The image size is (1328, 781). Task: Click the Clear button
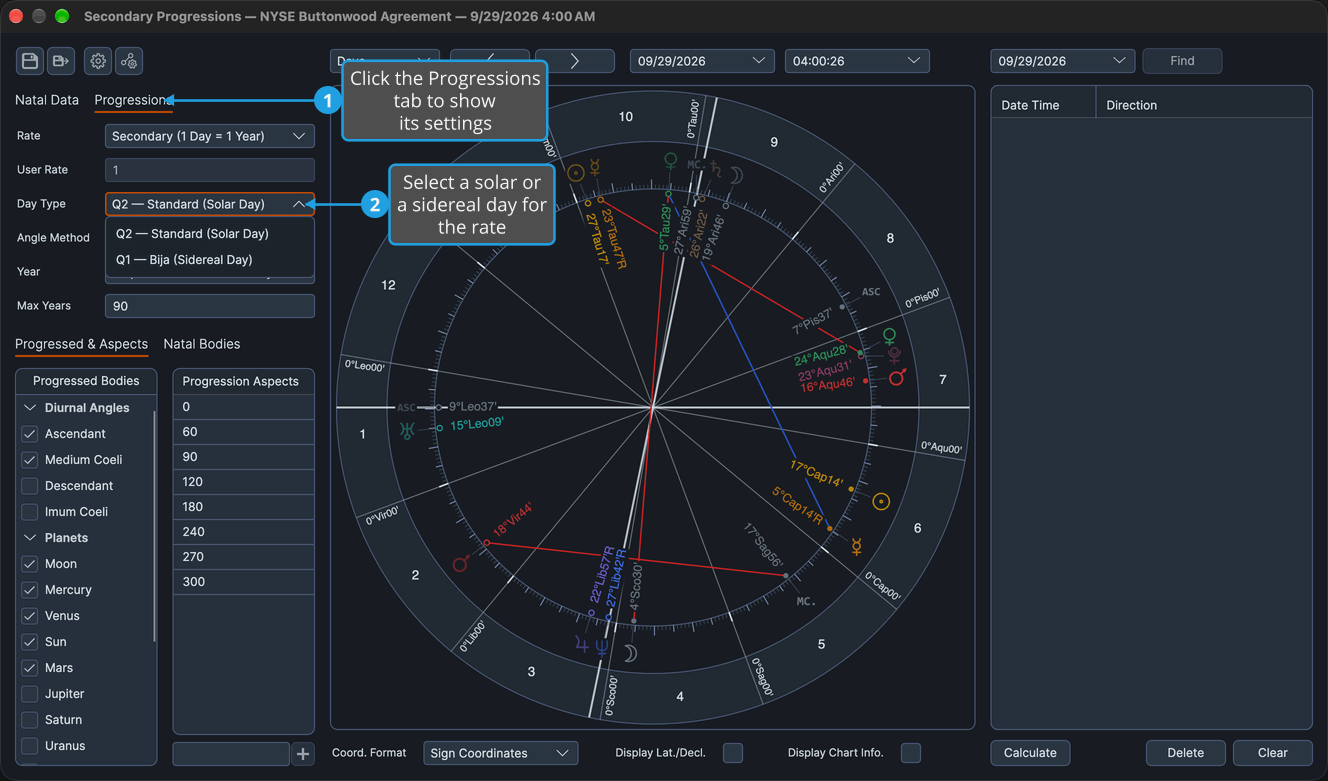pyautogui.click(x=1272, y=753)
